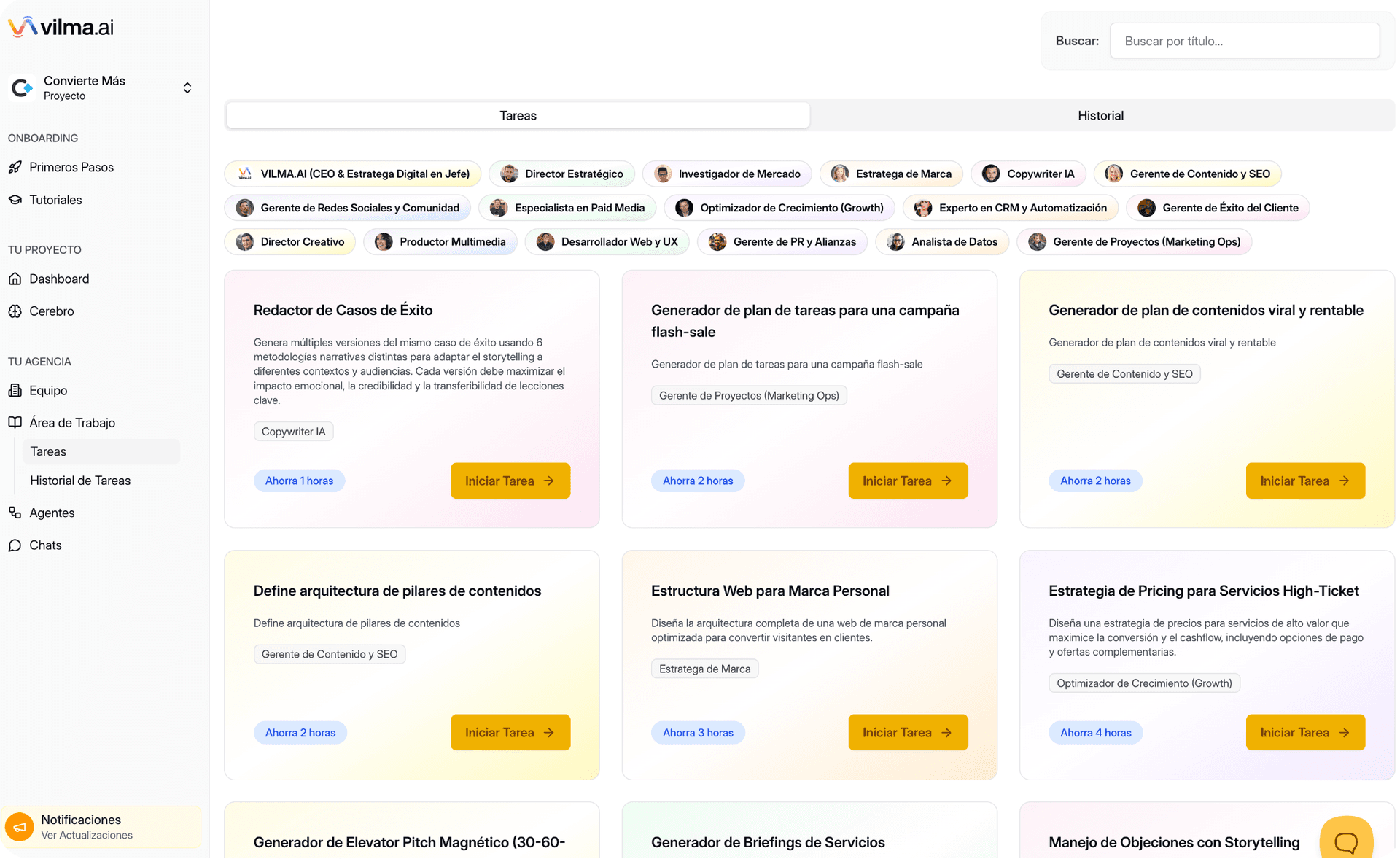The height and width of the screenshot is (859, 1400).
Task: Click the Tutoriales graduation cap icon
Action: (15, 200)
